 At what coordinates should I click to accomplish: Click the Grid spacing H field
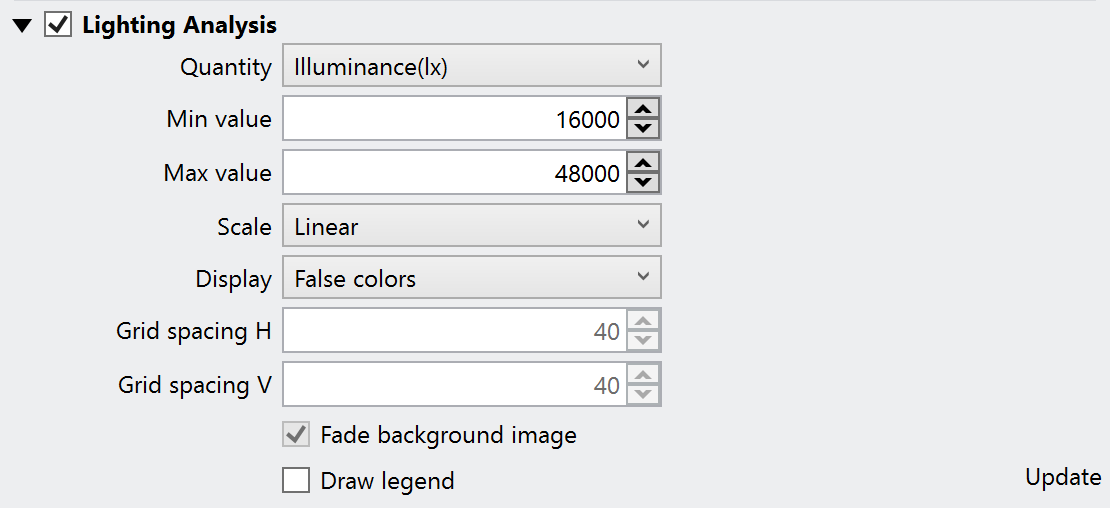[454, 331]
